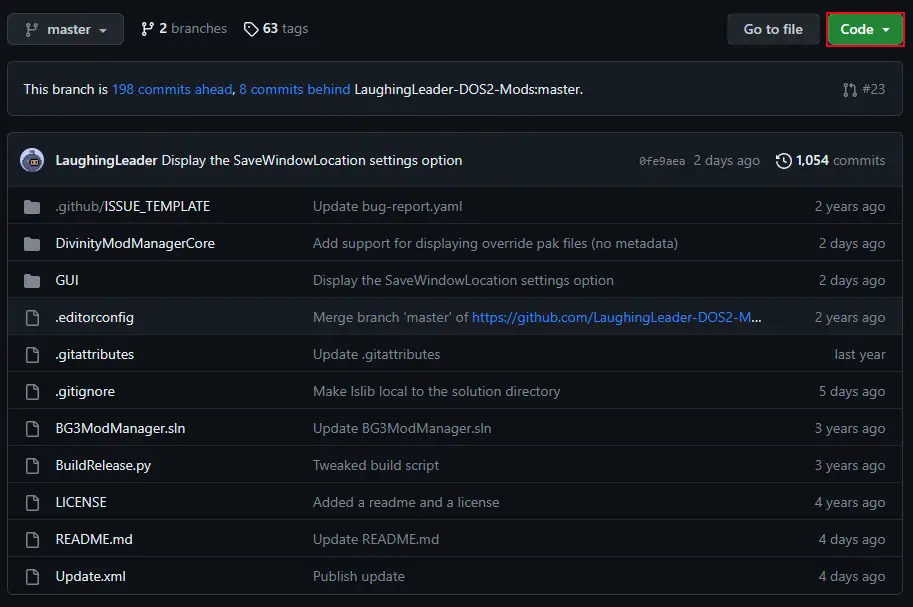Viewport: 913px width, 607px height.
Task: Open the master branch dropdown
Action: [65, 29]
